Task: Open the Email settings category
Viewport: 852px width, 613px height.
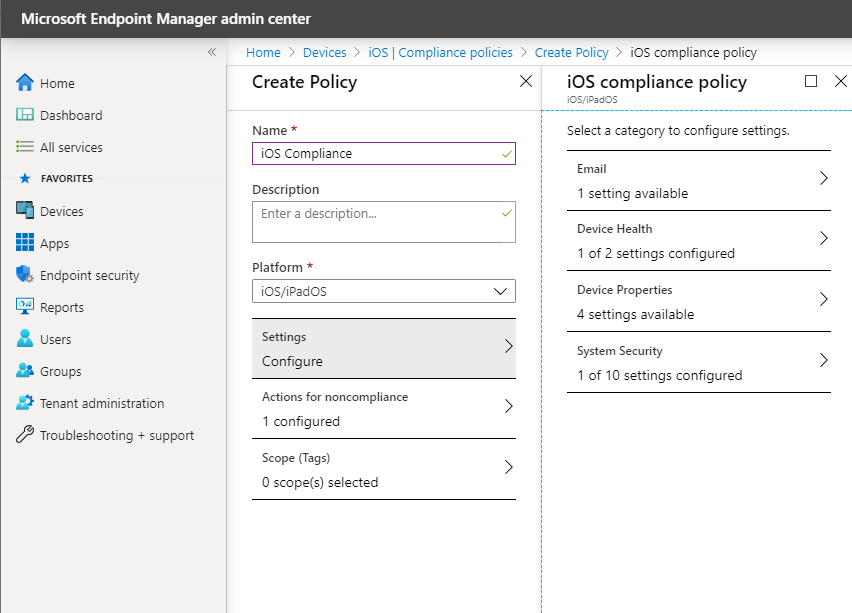Action: tap(699, 180)
